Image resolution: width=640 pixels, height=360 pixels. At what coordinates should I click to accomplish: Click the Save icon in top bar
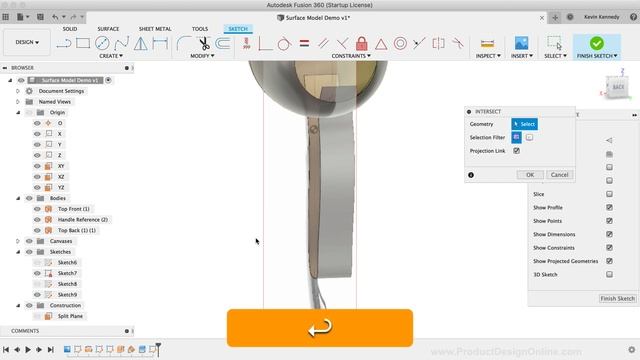40,17
